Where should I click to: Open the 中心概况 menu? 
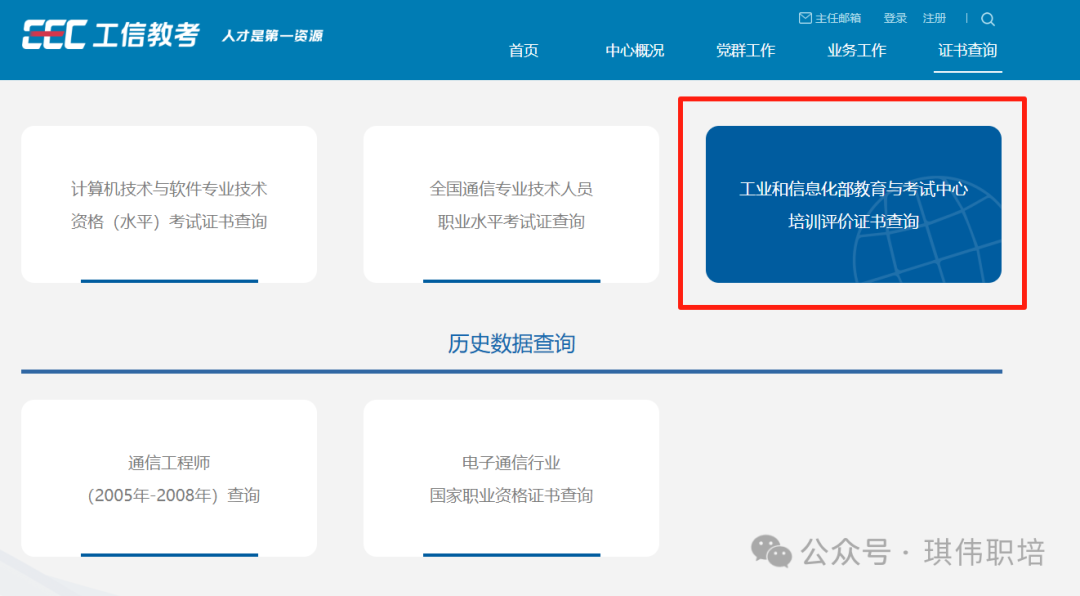(634, 50)
